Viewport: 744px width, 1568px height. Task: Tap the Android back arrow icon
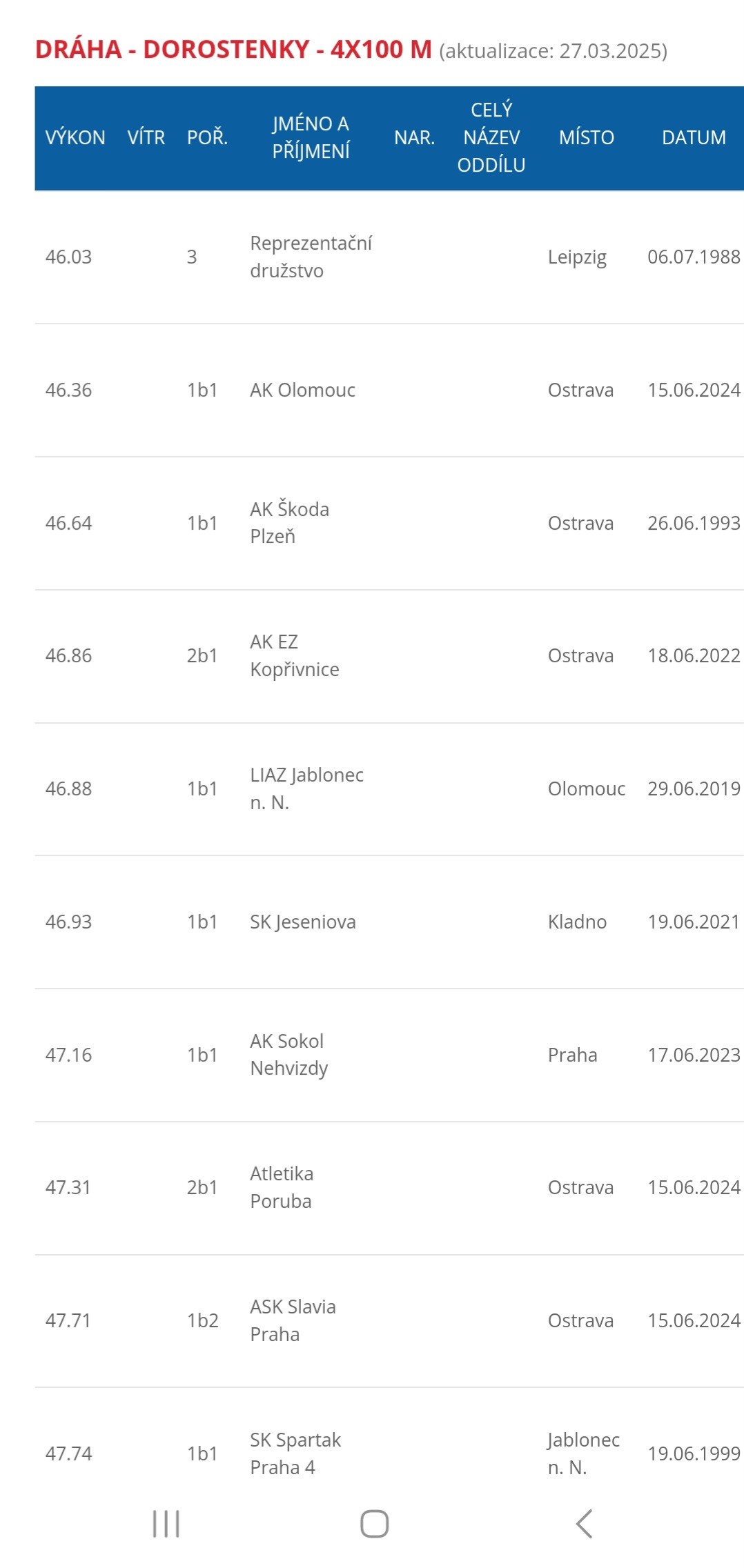pos(584,1523)
